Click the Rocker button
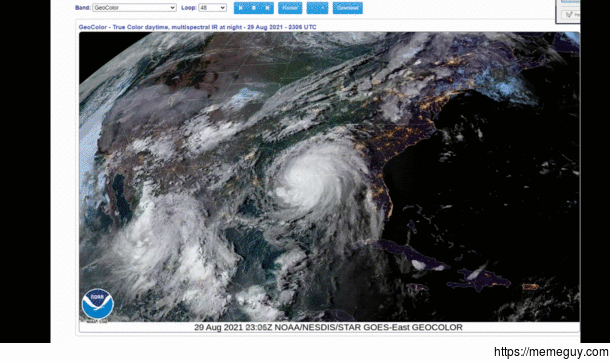Image resolution: width=610 pixels, height=361 pixels. click(290, 8)
